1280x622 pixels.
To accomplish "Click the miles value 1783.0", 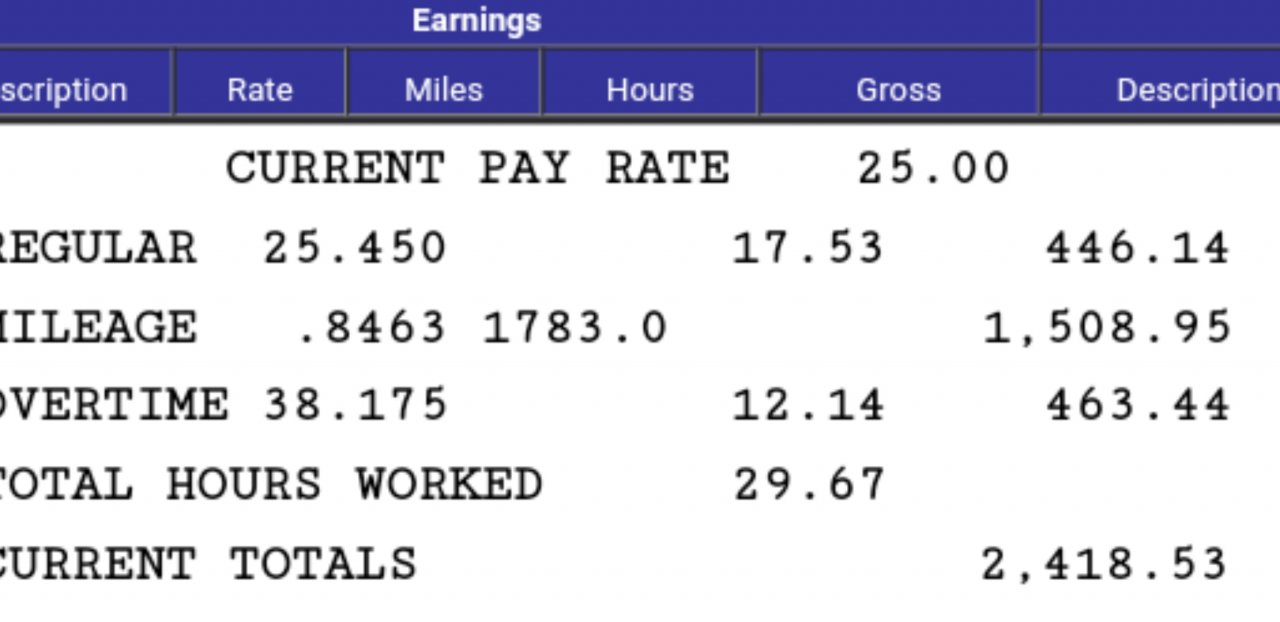I will (x=574, y=327).
